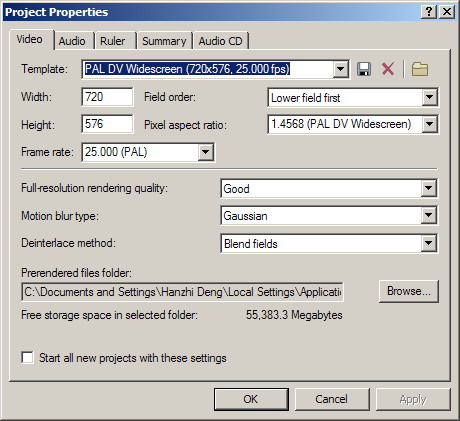460x421 pixels.
Task: Switch to the Ruler tab
Action: (x=113, y=41)
